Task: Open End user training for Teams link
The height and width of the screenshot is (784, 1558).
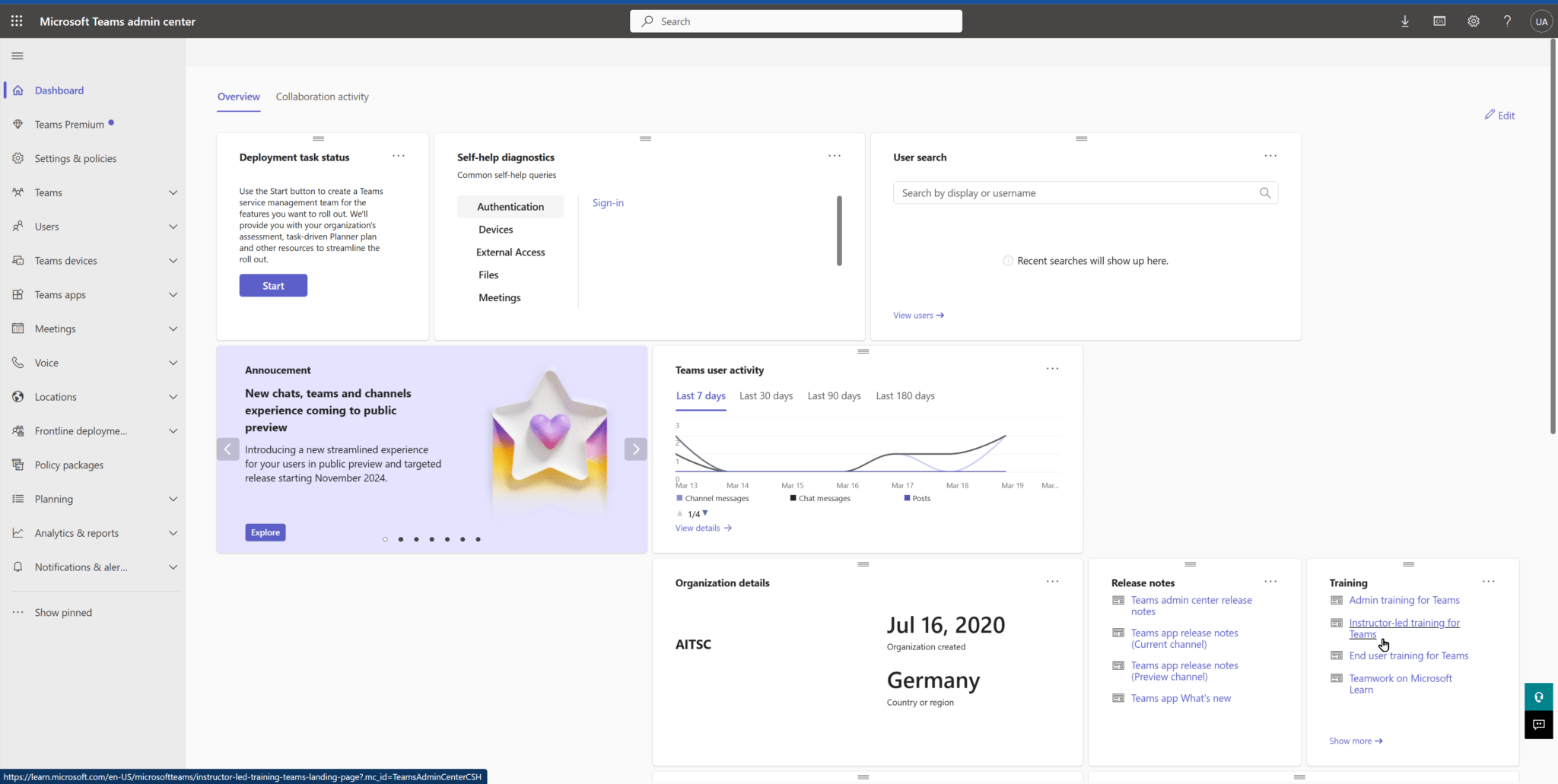Action: 1409,655
